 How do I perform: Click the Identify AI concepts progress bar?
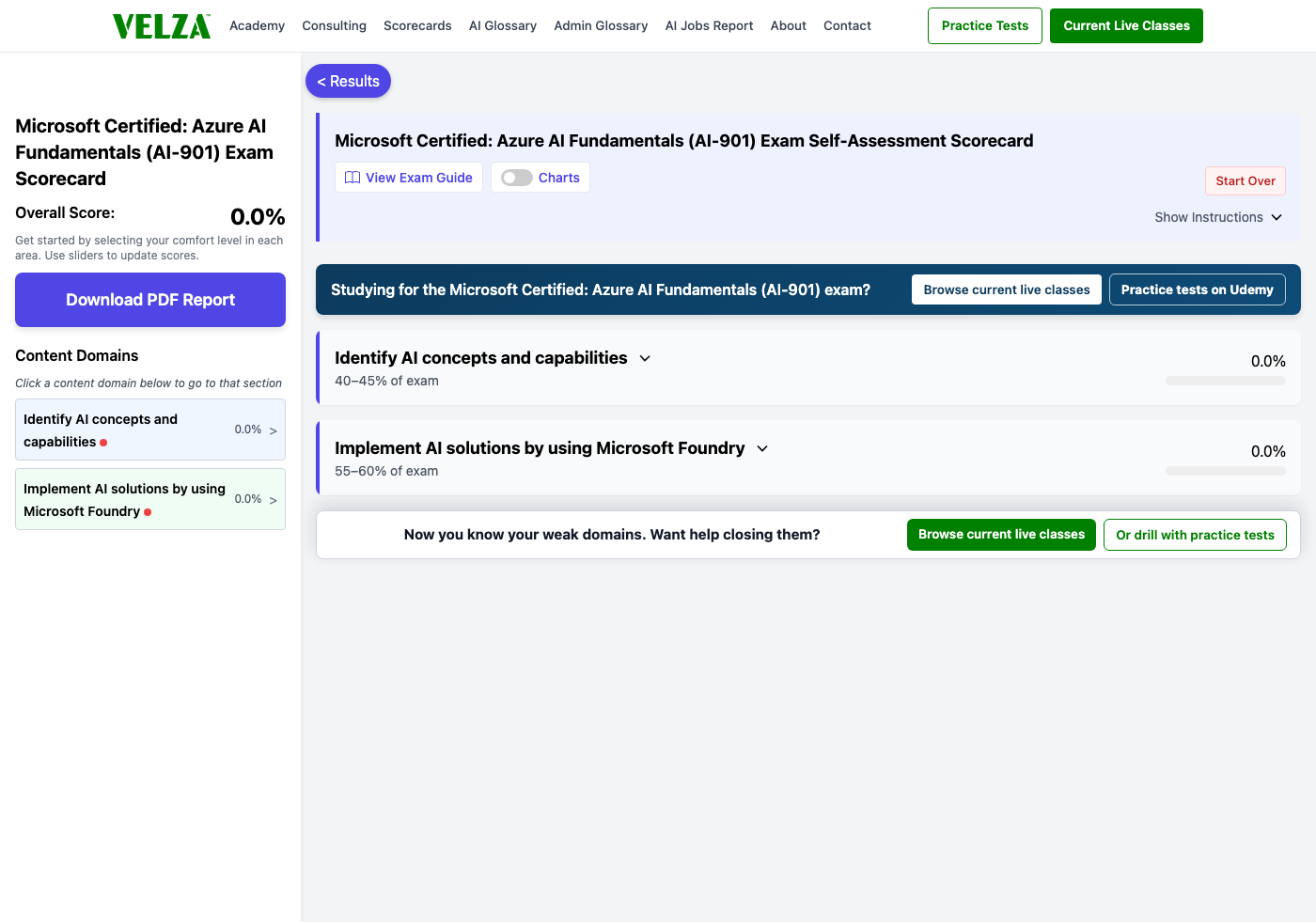tap(1226, 381)
